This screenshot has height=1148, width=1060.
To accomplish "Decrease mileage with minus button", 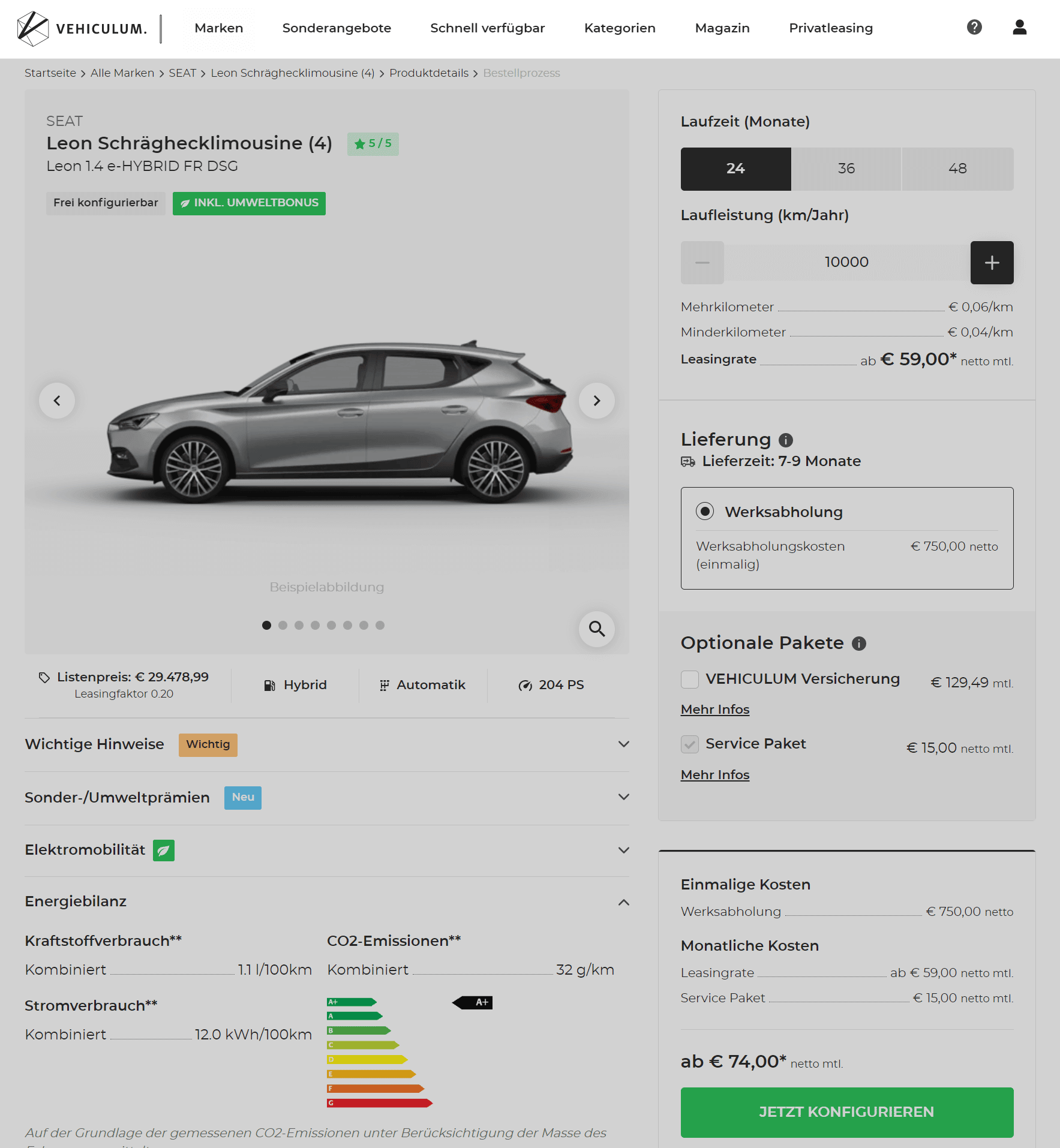I will (x=702, y=263).
